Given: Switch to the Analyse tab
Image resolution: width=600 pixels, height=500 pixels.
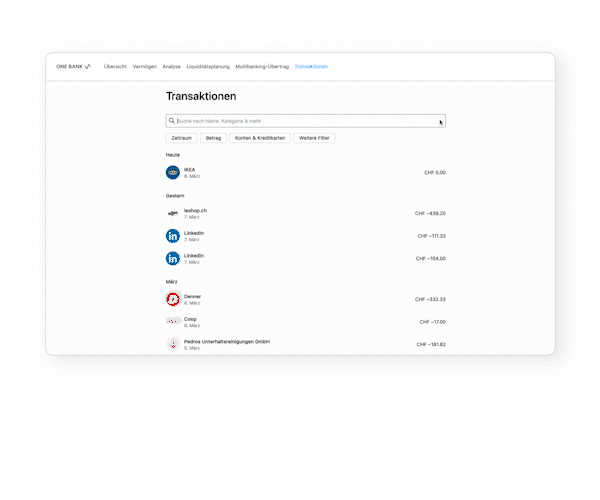Looking at the screenshot, I should coord(171,67).
